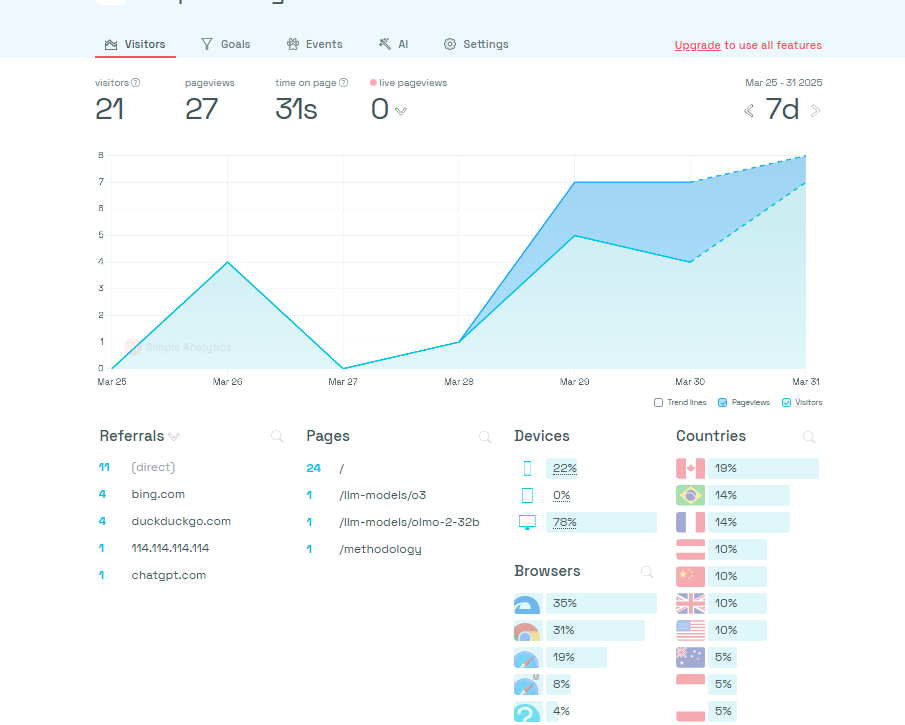Click the mobile phone device icon

tap(527, 468)
